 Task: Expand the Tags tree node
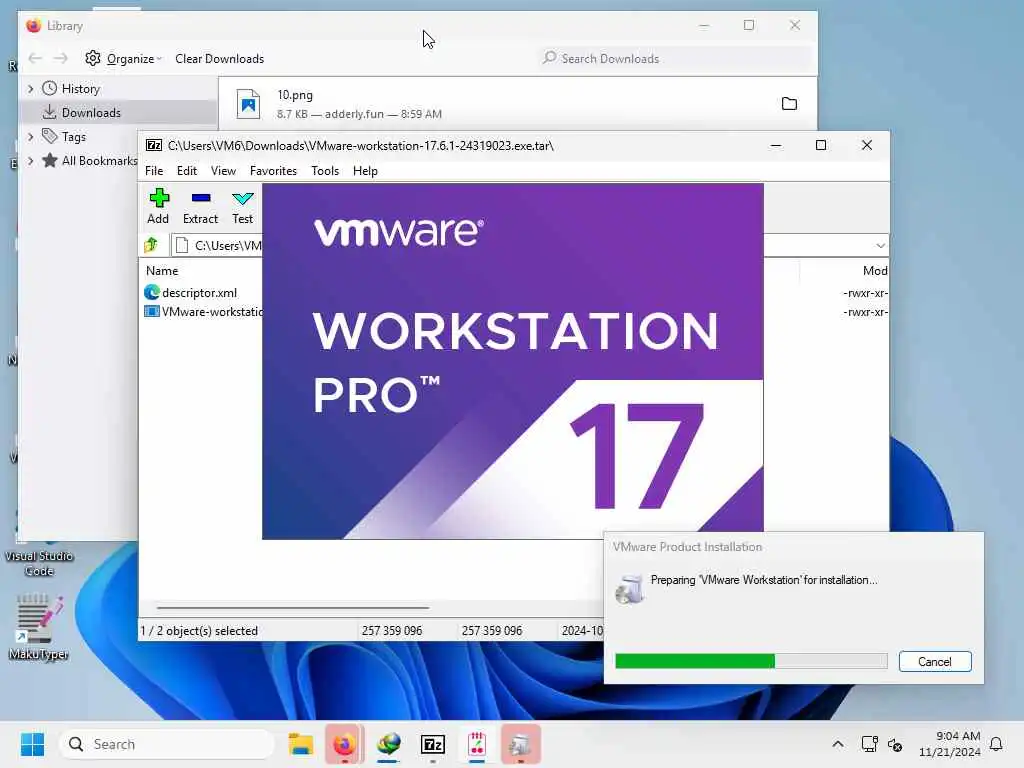coord(31,136)
